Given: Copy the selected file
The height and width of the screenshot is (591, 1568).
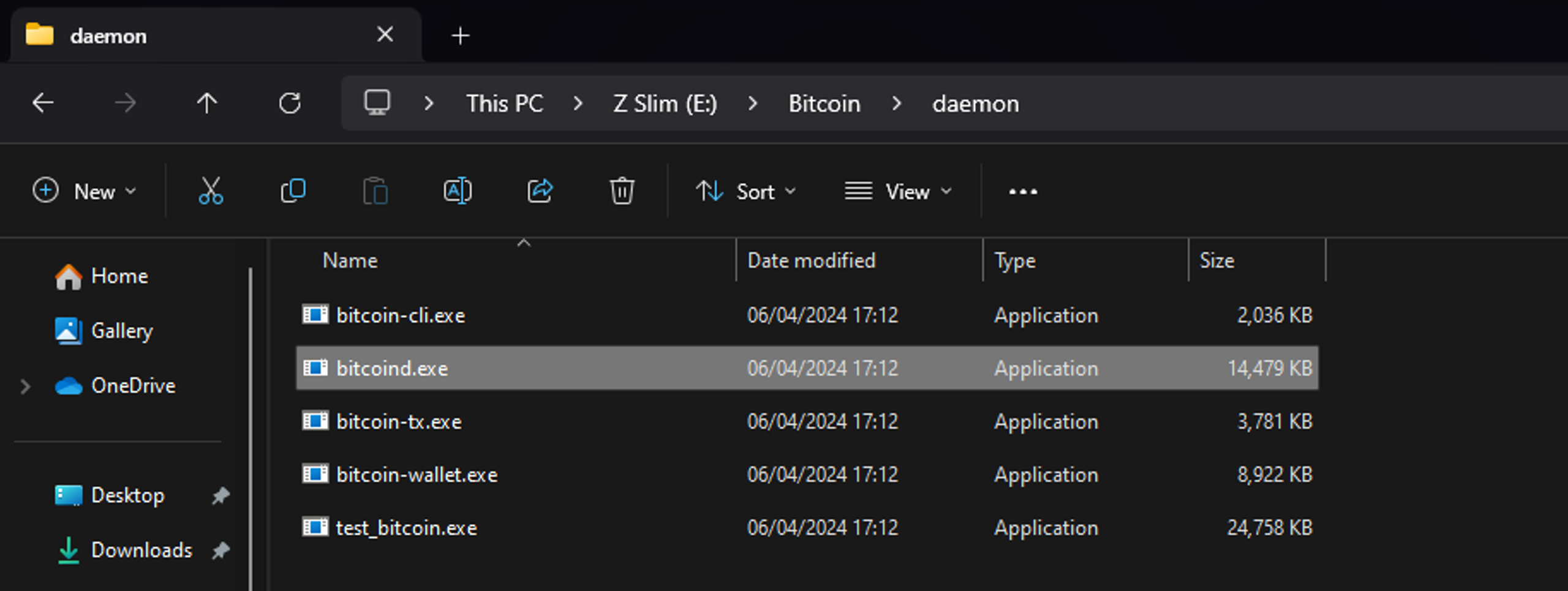Looking at the screenshot, I should [x=293, y=191].
